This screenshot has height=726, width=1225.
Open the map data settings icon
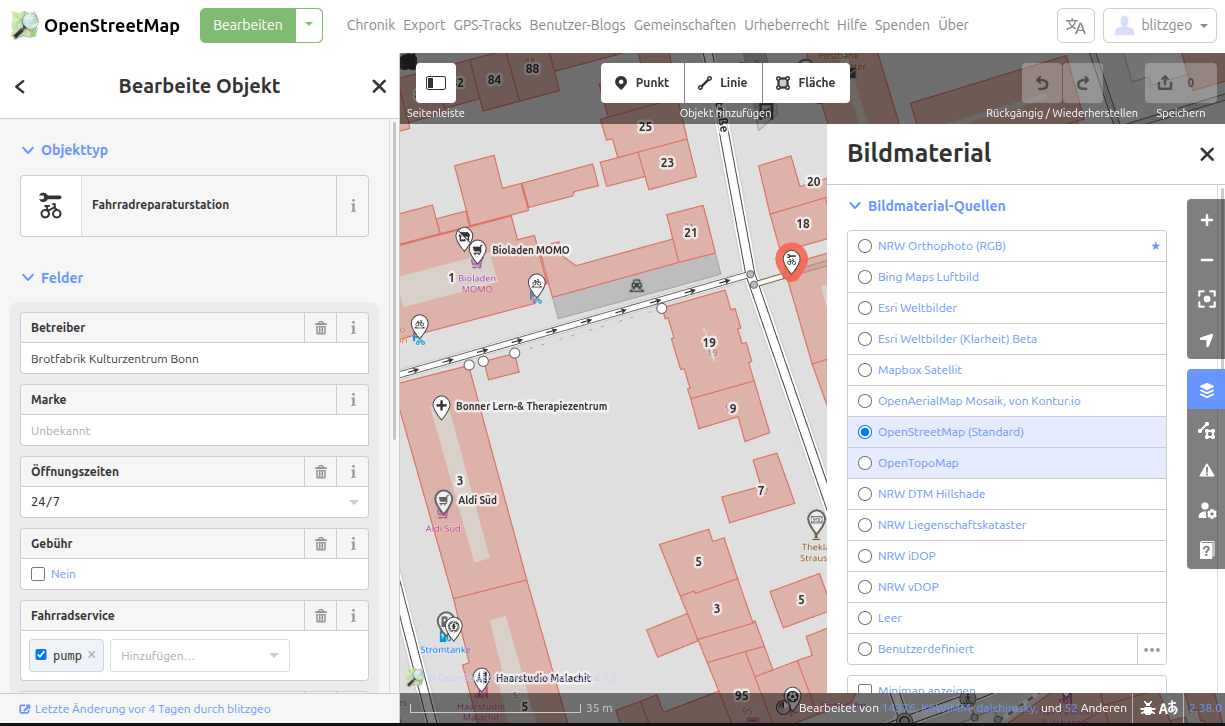pos(1206,431)
